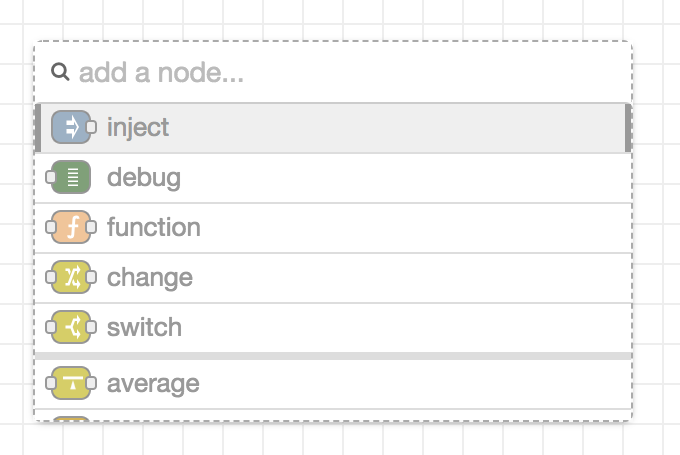Choose the "switch" text in the list

(x=145, y=327)
